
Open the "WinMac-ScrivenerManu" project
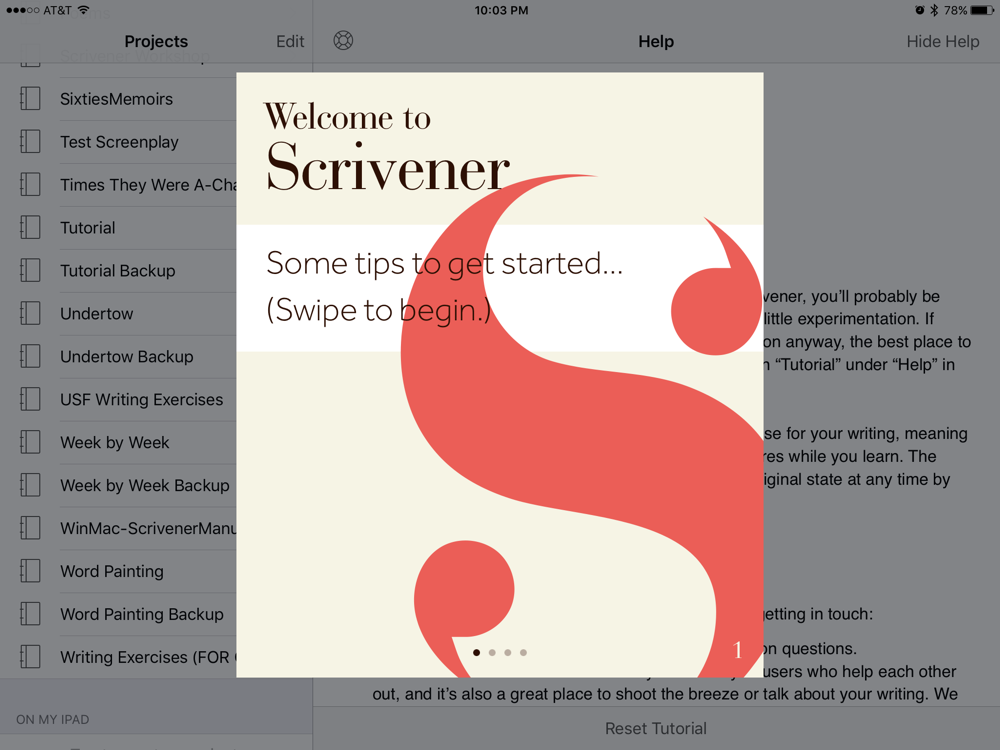pyautogui.click(x=148, y=528)
